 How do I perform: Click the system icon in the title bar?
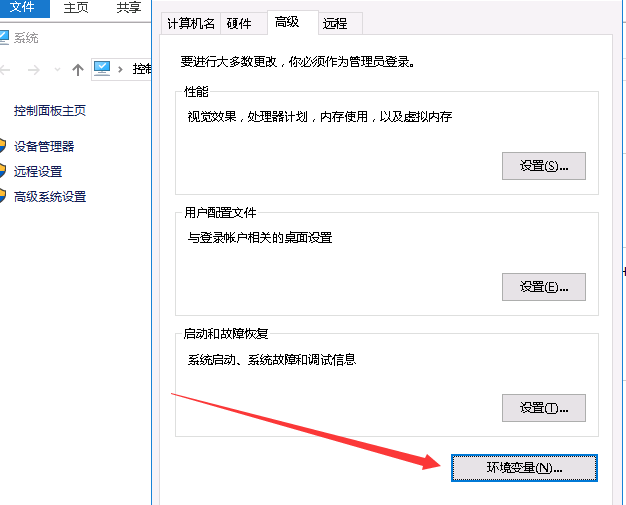point(4,37)
